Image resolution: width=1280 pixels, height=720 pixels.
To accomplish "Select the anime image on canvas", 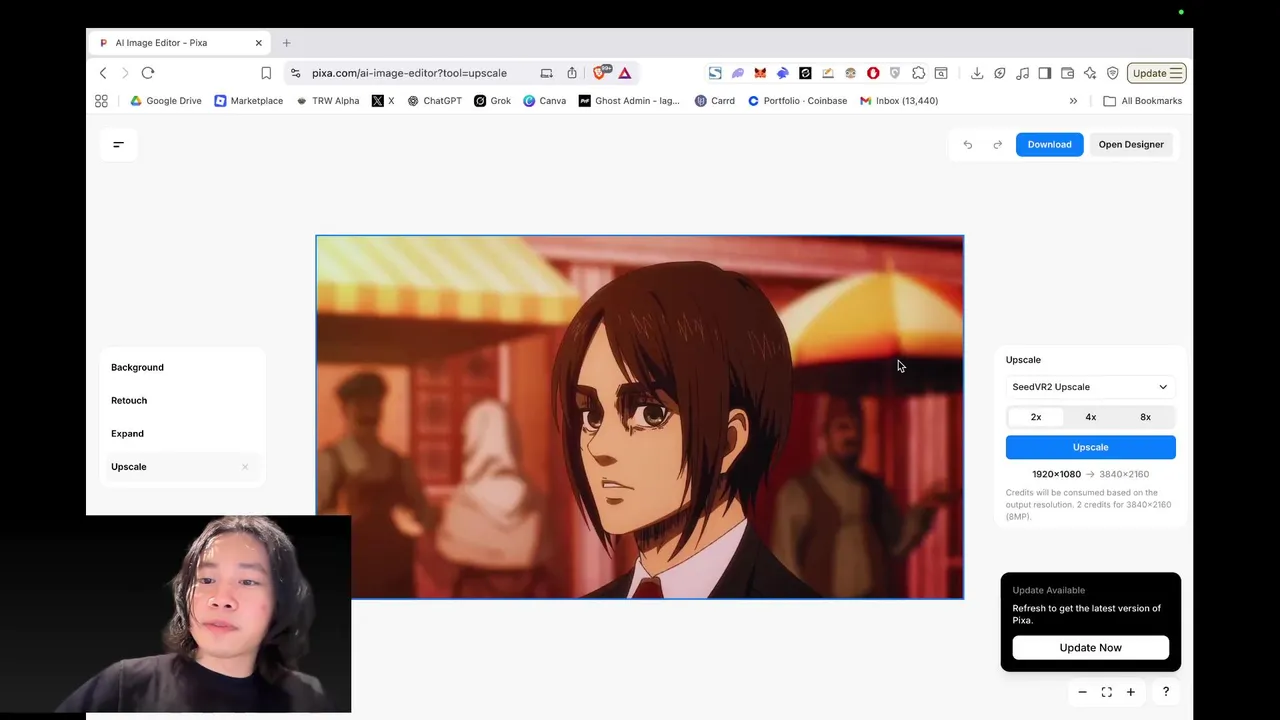I will pos(640,417).
